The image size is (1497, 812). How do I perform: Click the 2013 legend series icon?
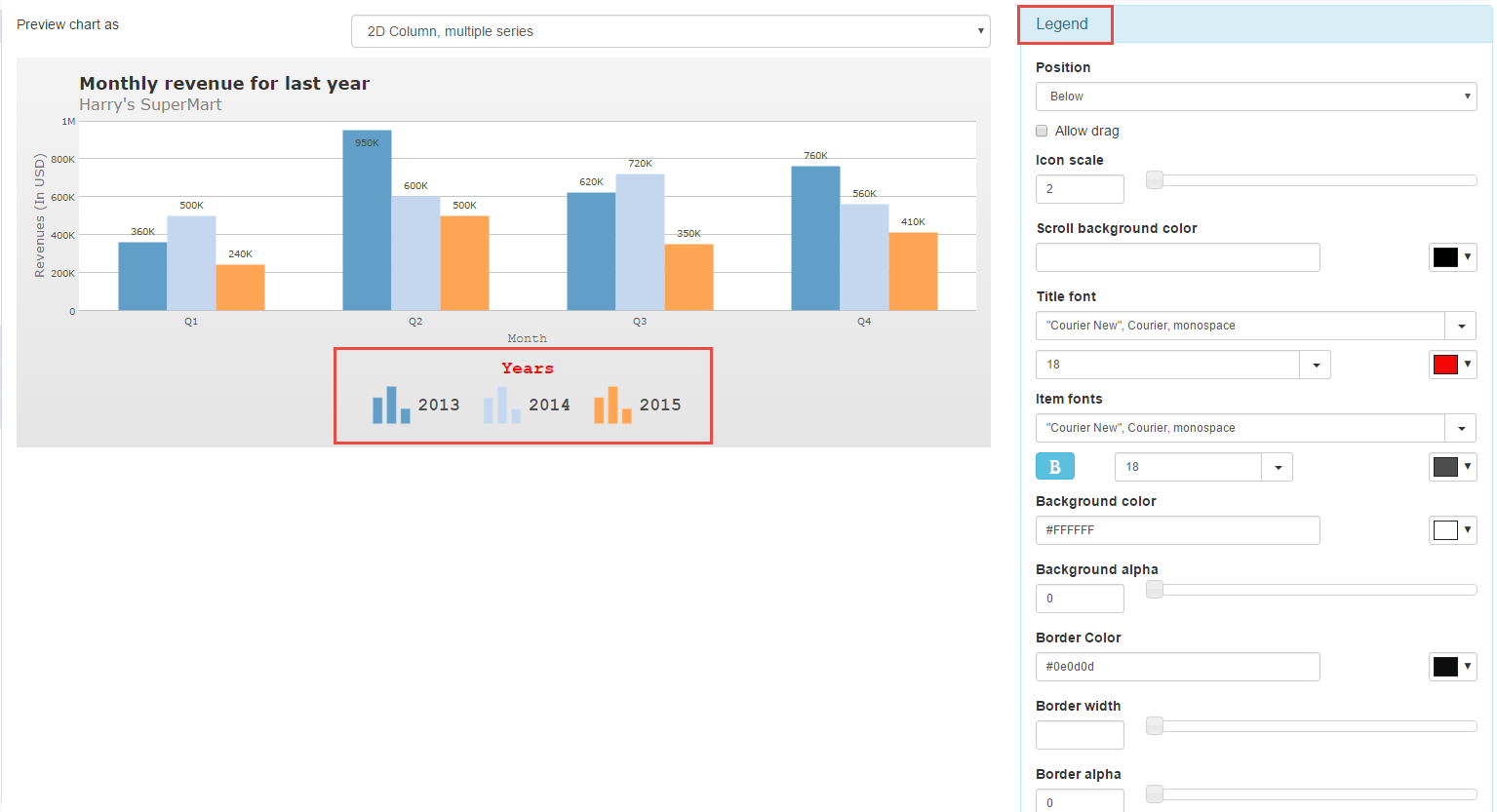391,406
